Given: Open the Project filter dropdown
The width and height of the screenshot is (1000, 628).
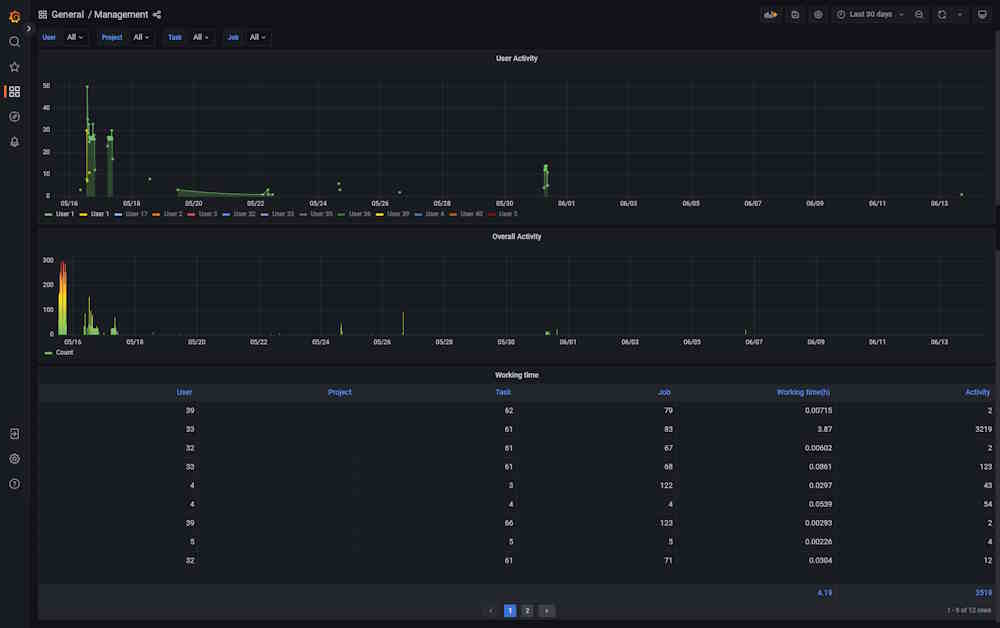Looking at the screenshot, I should tap(141, 37).
